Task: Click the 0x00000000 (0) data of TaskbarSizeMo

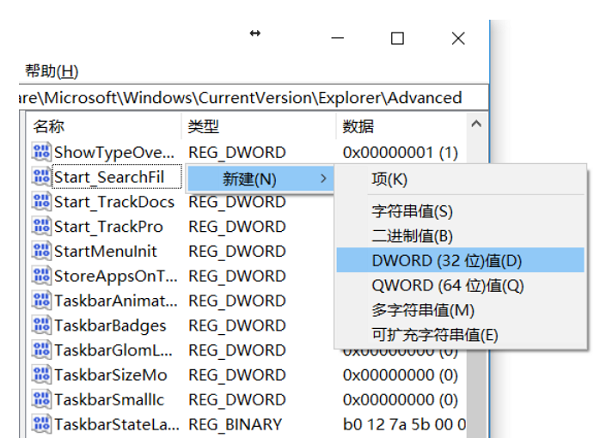Action: (x=400, y=375)
